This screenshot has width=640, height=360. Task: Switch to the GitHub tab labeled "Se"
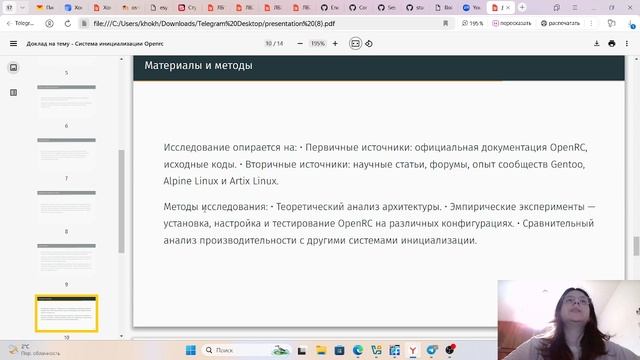(x=386, y=7)
